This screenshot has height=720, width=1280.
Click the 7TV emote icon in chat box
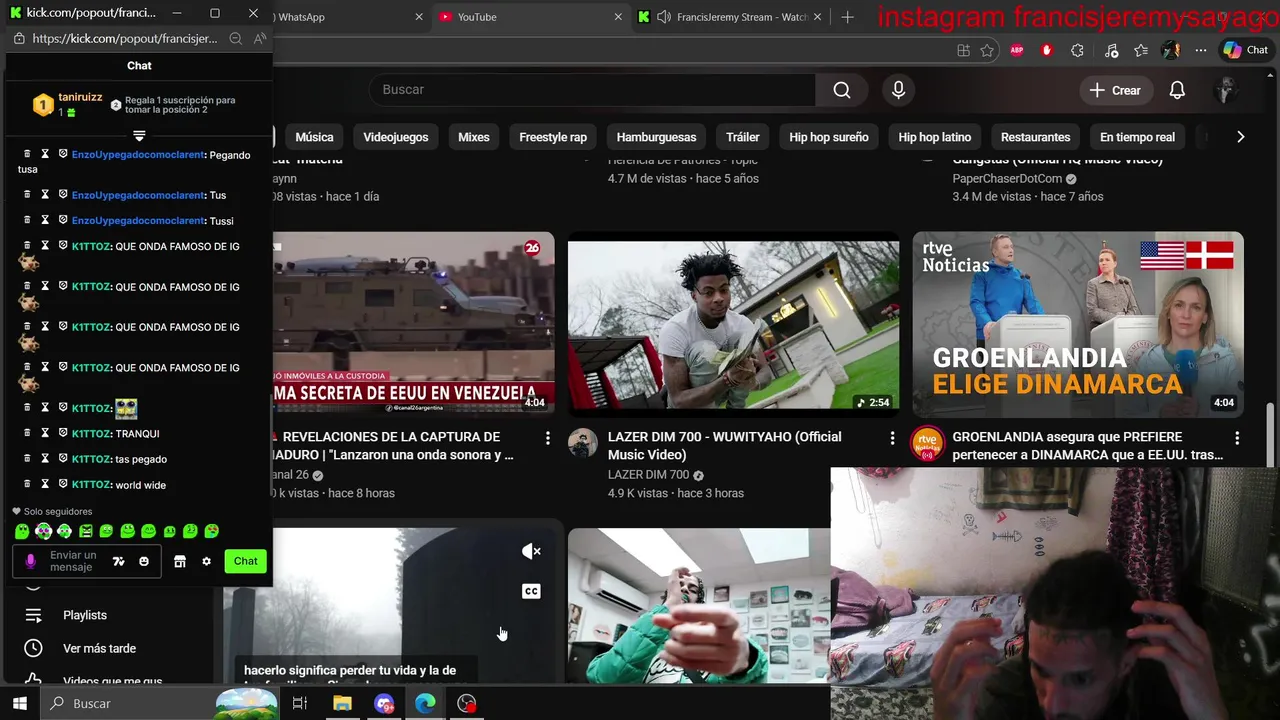point(118,561)
